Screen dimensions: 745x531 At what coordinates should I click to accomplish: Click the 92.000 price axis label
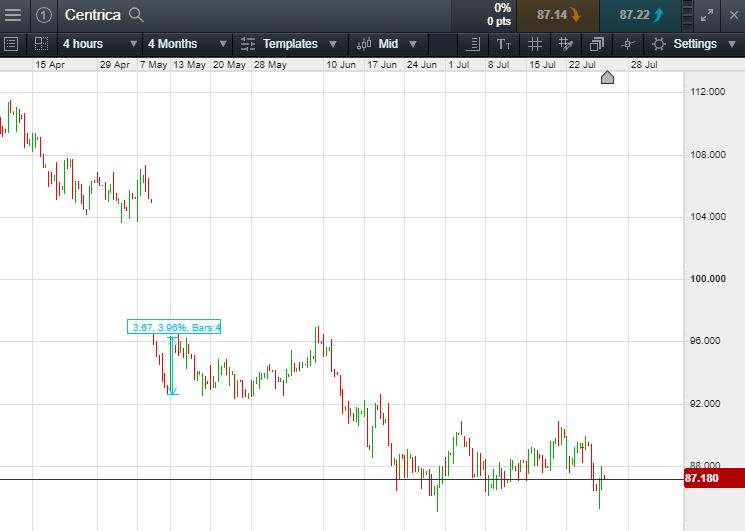(x=705, y=404)
